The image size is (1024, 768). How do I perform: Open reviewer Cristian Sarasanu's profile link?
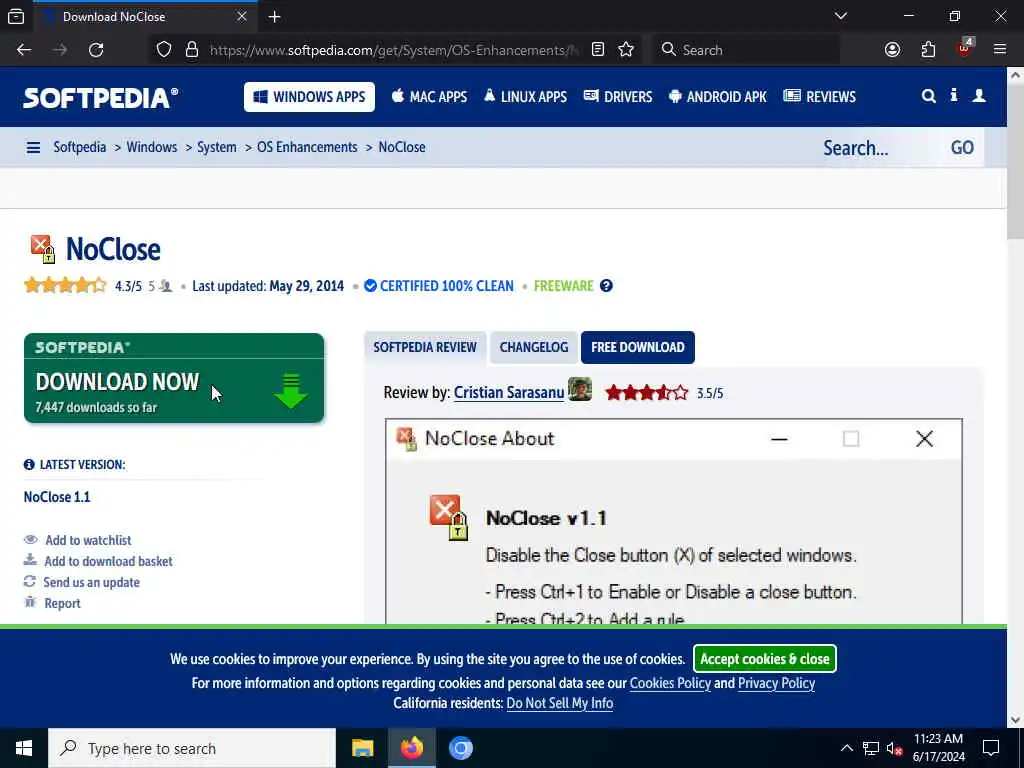(x=509, y=392)
